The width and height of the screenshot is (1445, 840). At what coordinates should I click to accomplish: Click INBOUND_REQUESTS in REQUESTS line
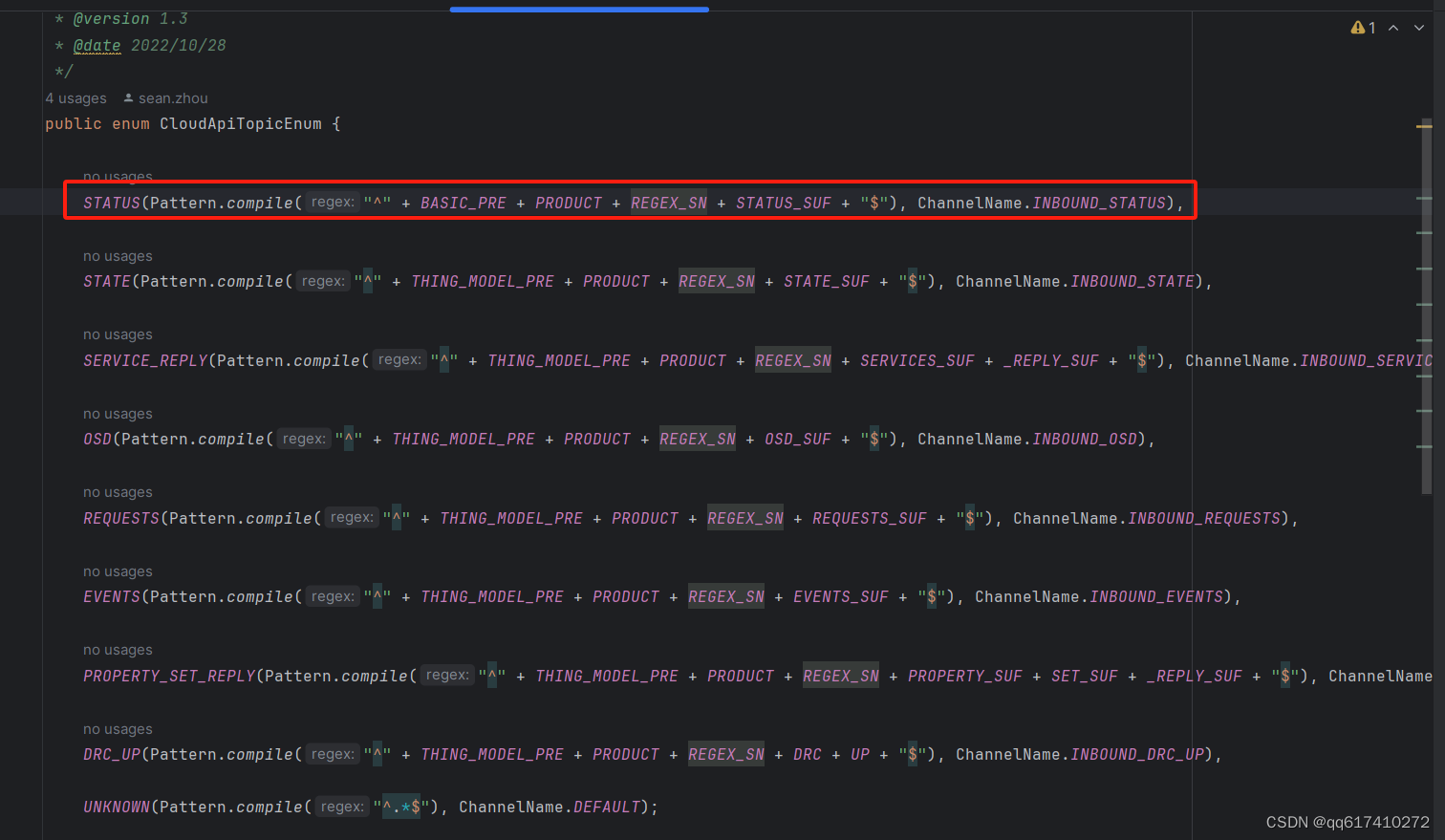(x=1204, y=518)
